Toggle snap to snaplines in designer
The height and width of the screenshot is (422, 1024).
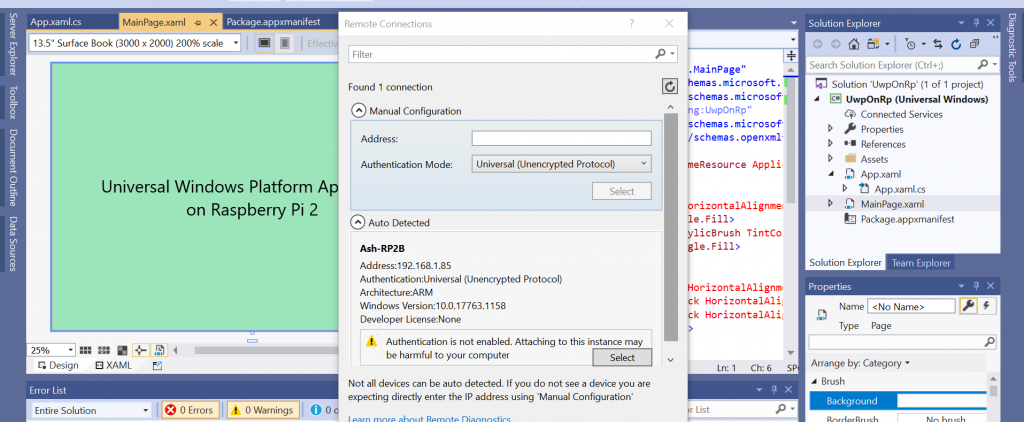pos(140,350)
